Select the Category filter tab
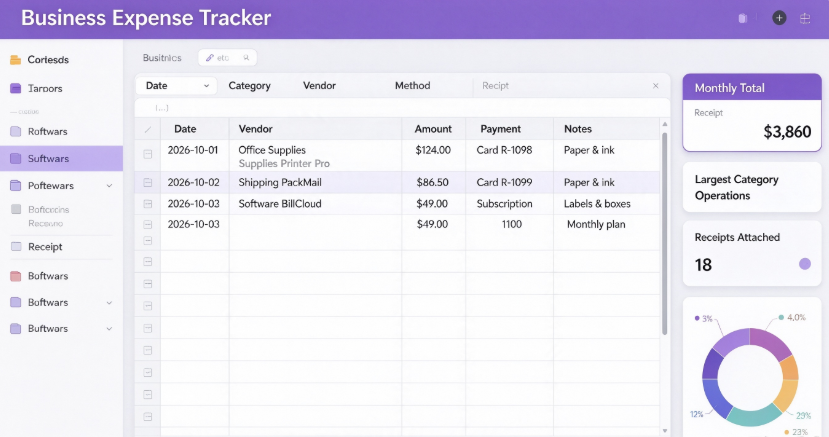This screenshot has height=437, width=829. tap(249, 86)
